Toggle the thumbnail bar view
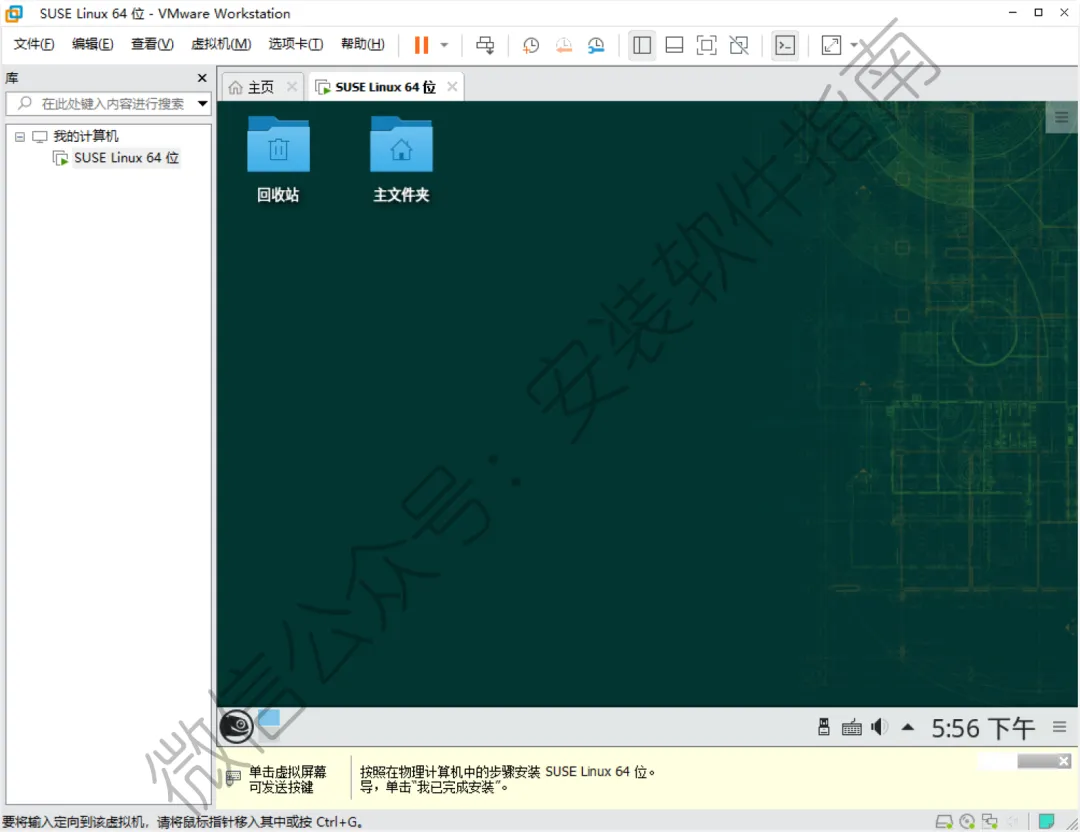1080x832 pixels. click(x=674, y=45)
